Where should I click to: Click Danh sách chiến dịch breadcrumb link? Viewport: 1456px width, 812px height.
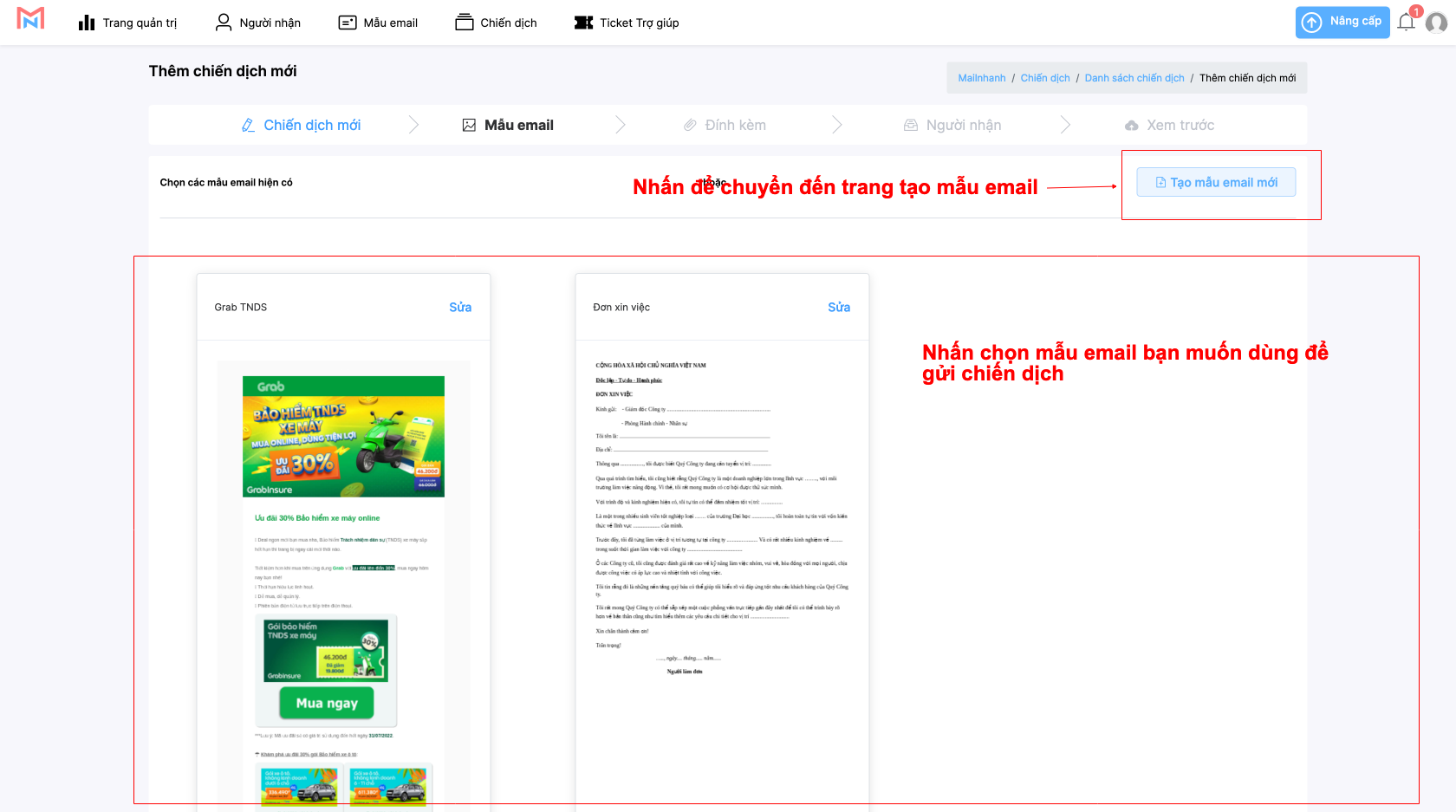pyautogui.click(x=1134, y=78)
